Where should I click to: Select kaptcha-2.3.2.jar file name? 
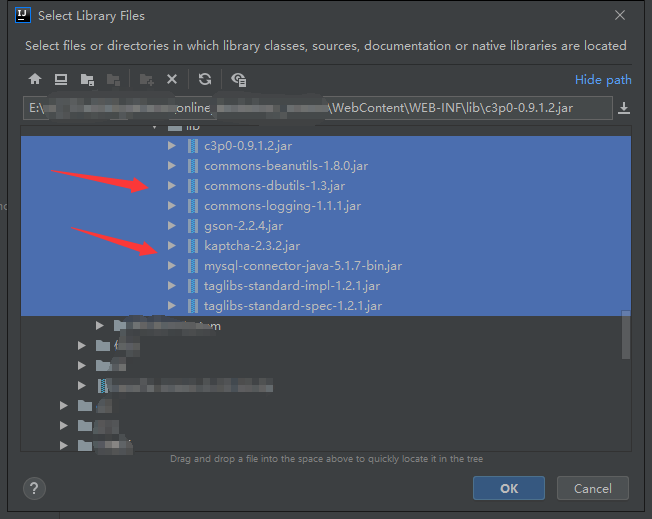point(252,246)
